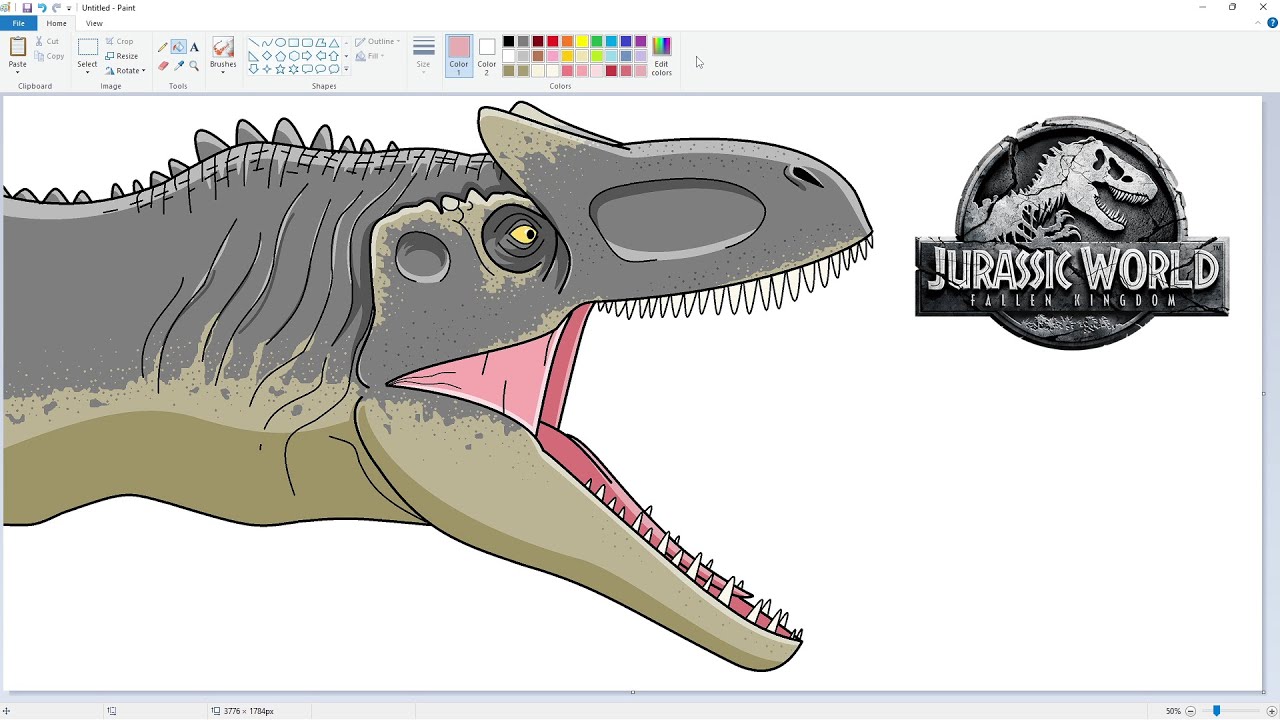1280x720 pixels.
Task: Choose the Oval shape
Action: tap(281, 43)
